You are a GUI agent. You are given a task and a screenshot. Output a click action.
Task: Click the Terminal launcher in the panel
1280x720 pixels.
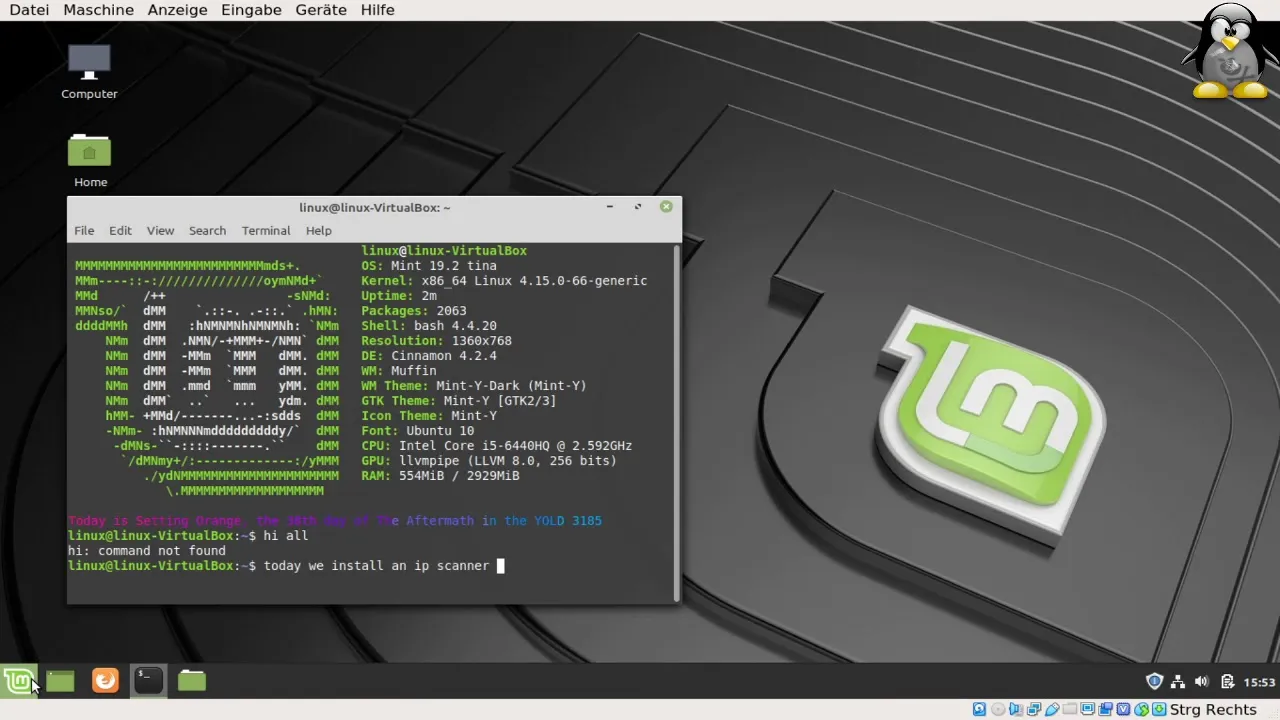(148, 681)
